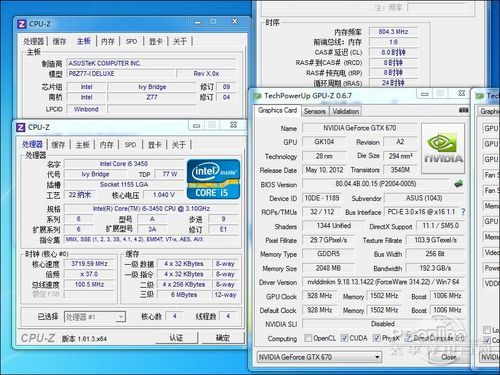Click the GPU Name field NVIDIA GeForce GTX 670
The width and height of the screenshot is (500, 375).
pyautogui.click(x=359, y=128)
